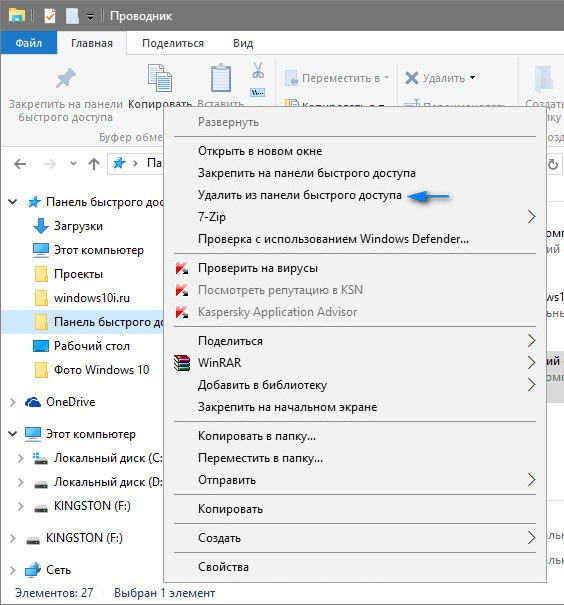Collapse the Панель быстрого доступа tree node
Viewport: 564px width, 605px height.
coord(13,202)
